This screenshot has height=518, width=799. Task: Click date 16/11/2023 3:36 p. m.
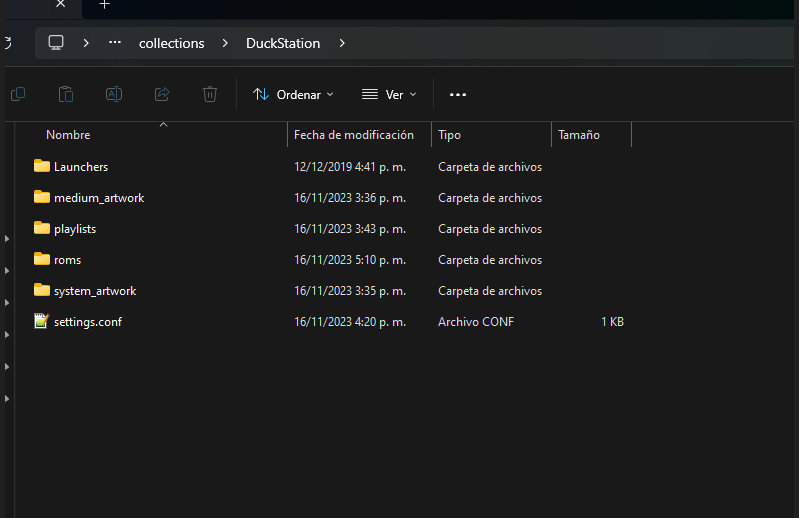(350, 198)
